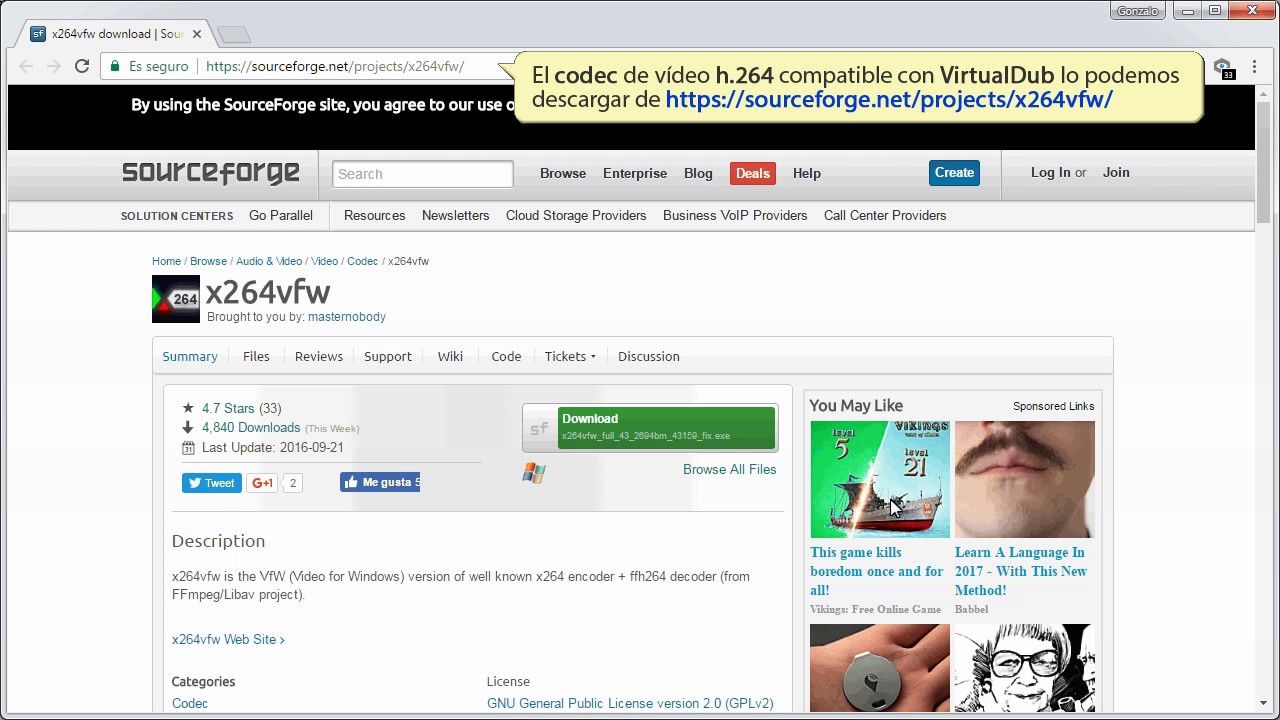Screen dimensions: 1280x720
Task: Click Vikings game ad thumbnail
Action: [x=880, y=479]
